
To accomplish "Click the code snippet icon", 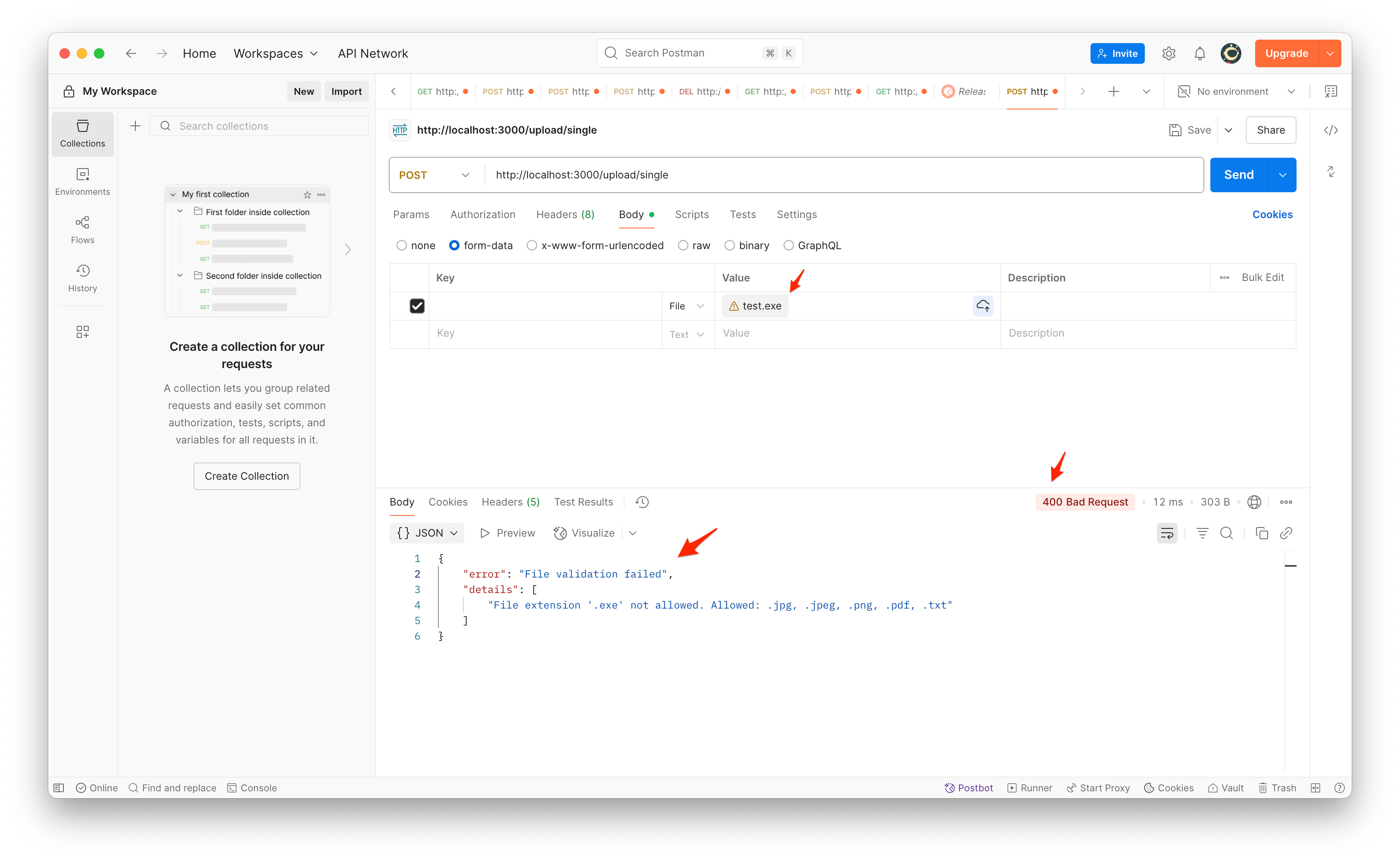I will click(x=1331, y=130).
